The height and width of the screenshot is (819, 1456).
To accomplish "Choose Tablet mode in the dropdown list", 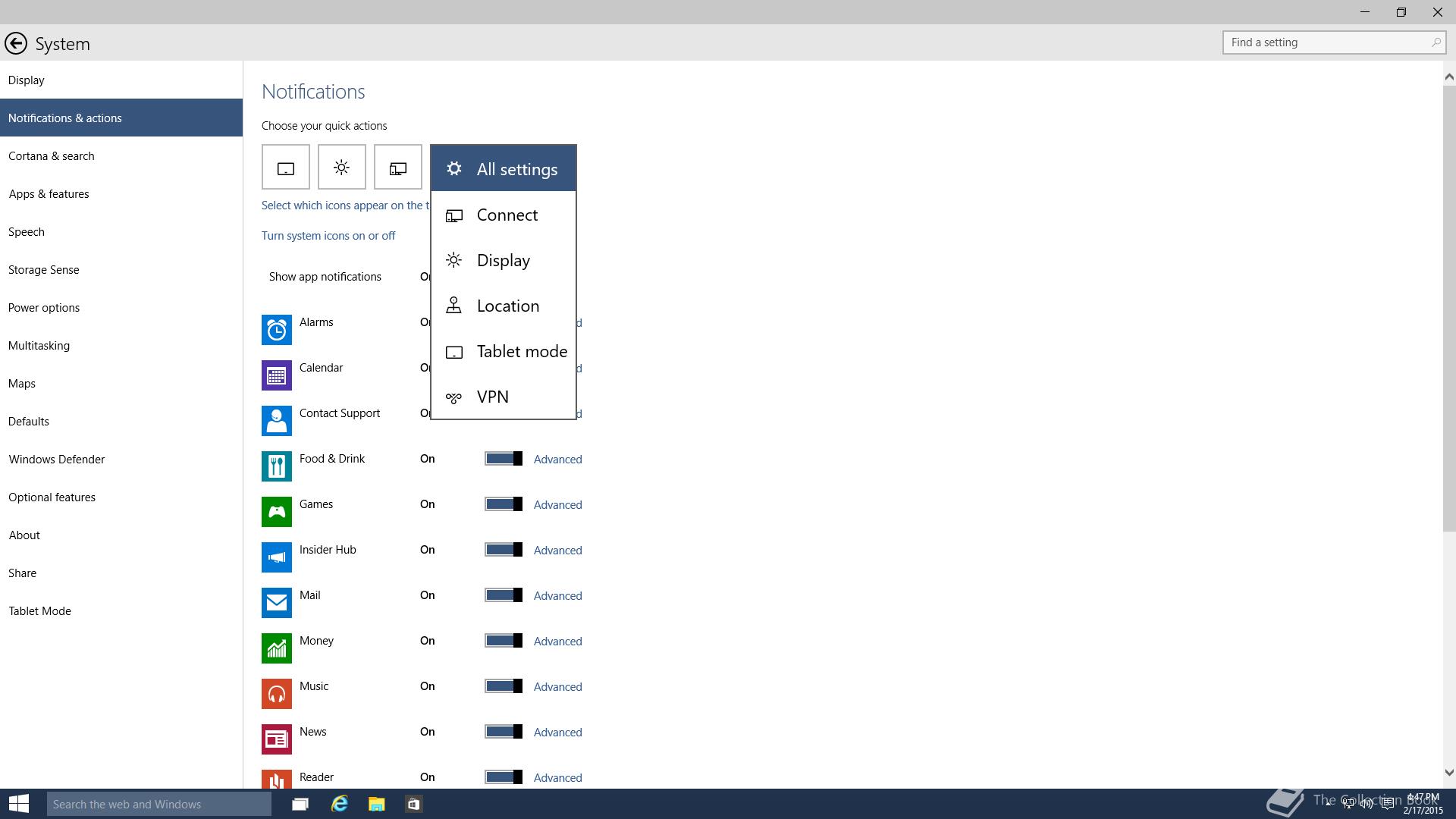I will pyautogui.click(x=504, y=351).
